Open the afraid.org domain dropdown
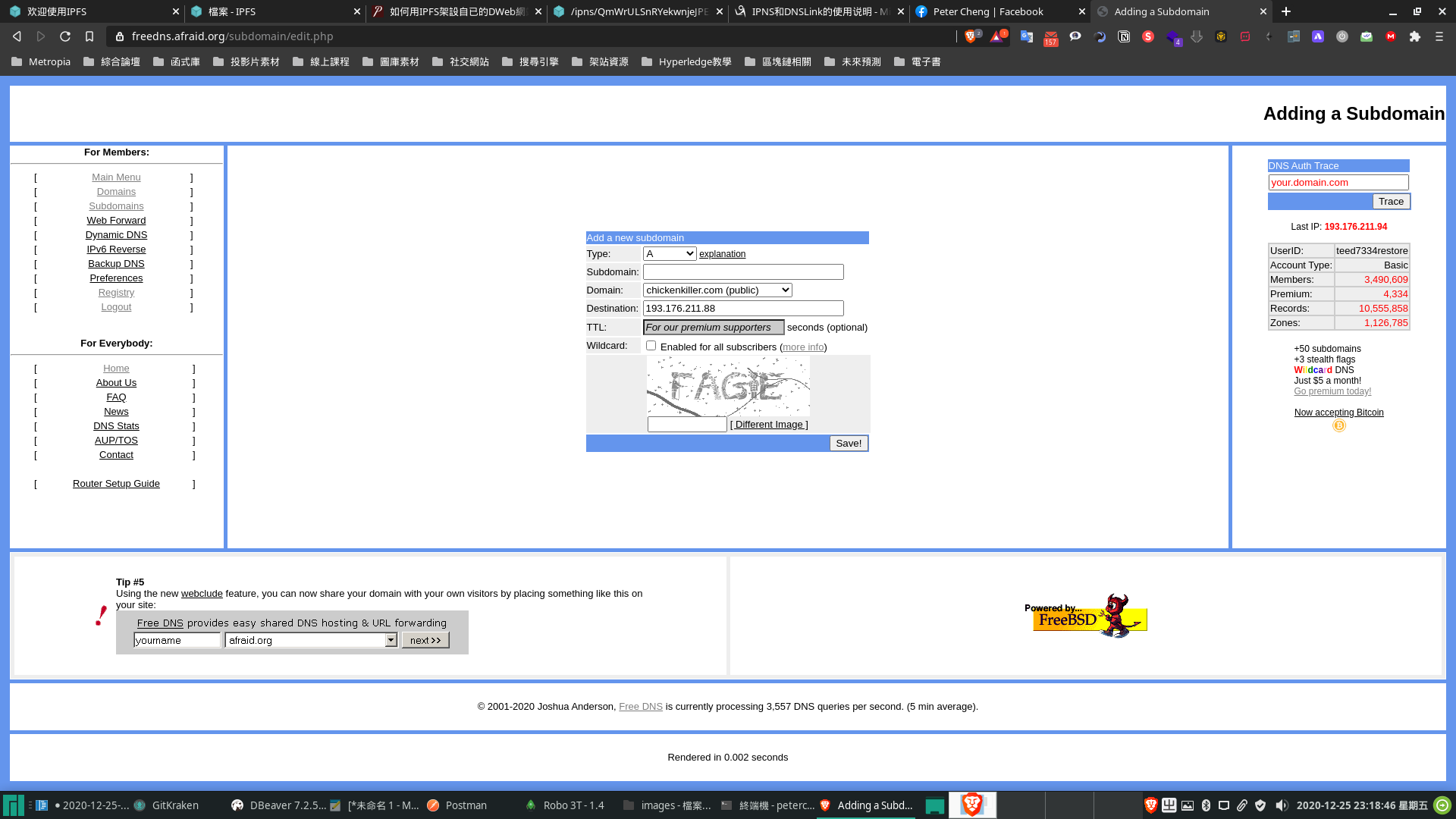Image resolution: width=1456 pixels, height=819 pixels. point(312,641)
